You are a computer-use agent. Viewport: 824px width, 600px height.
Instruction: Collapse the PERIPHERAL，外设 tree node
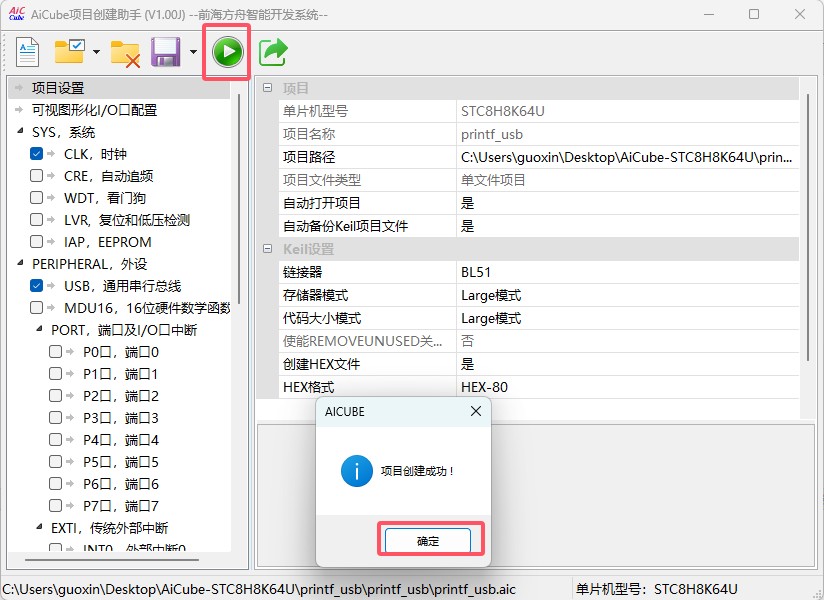(x=20, y=263)
